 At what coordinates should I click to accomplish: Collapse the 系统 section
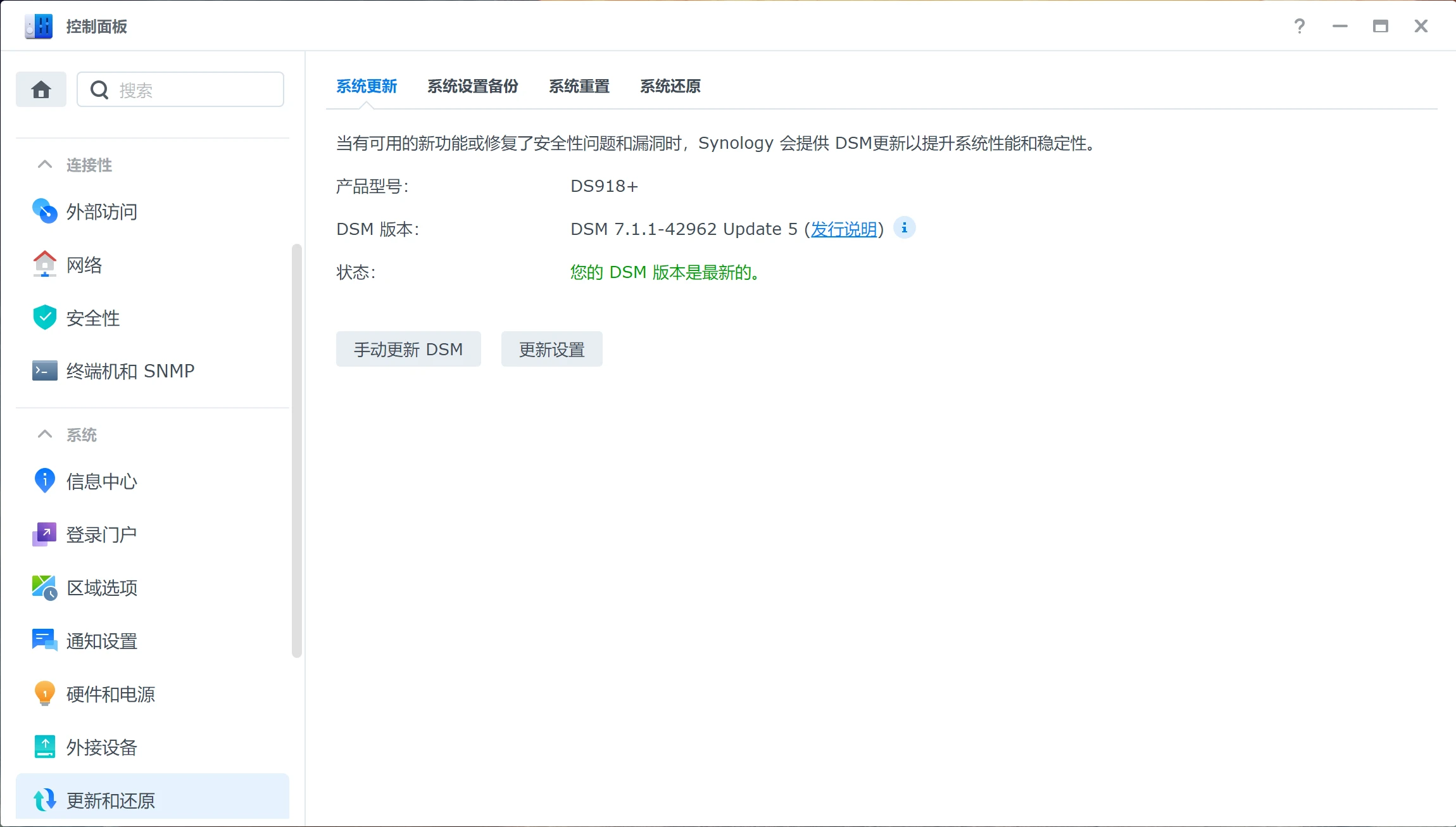44,434
